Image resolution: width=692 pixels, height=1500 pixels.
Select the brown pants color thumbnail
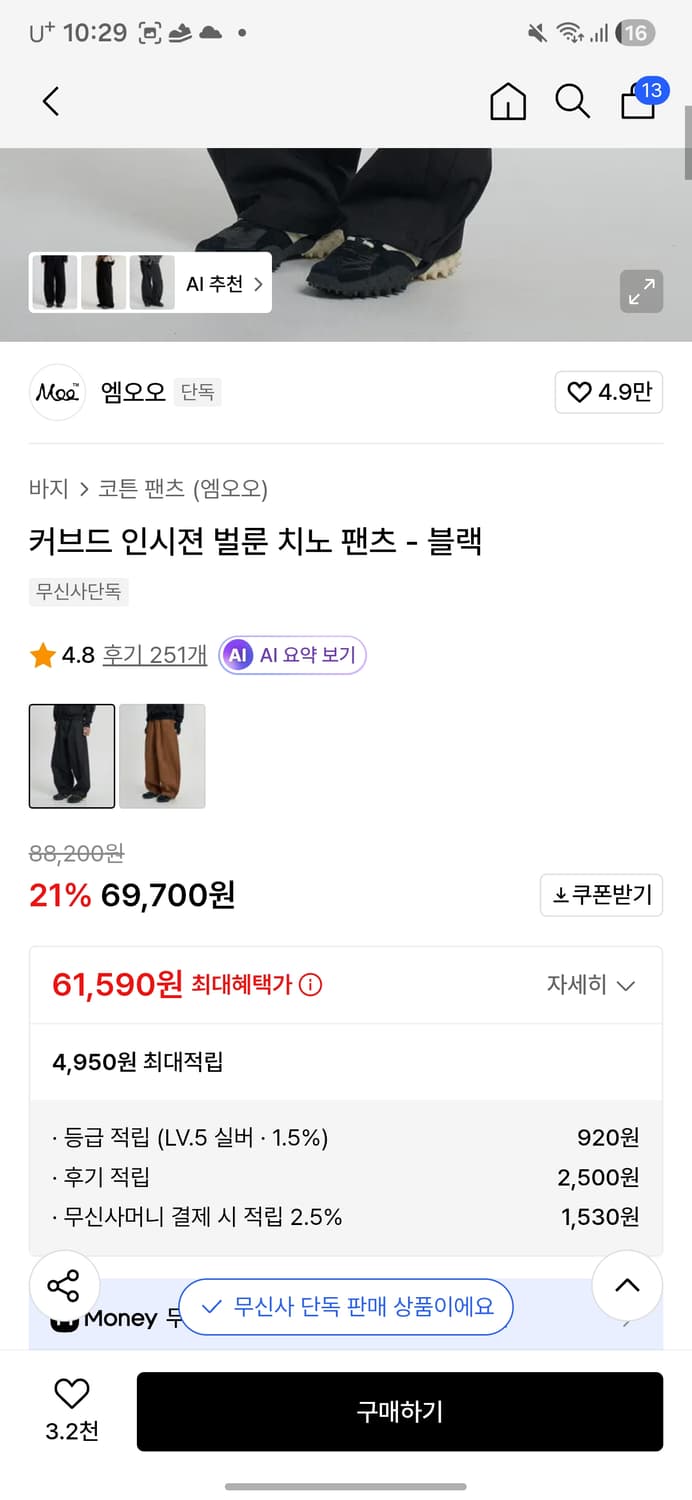pyautogui.click(x=162, y=756)
